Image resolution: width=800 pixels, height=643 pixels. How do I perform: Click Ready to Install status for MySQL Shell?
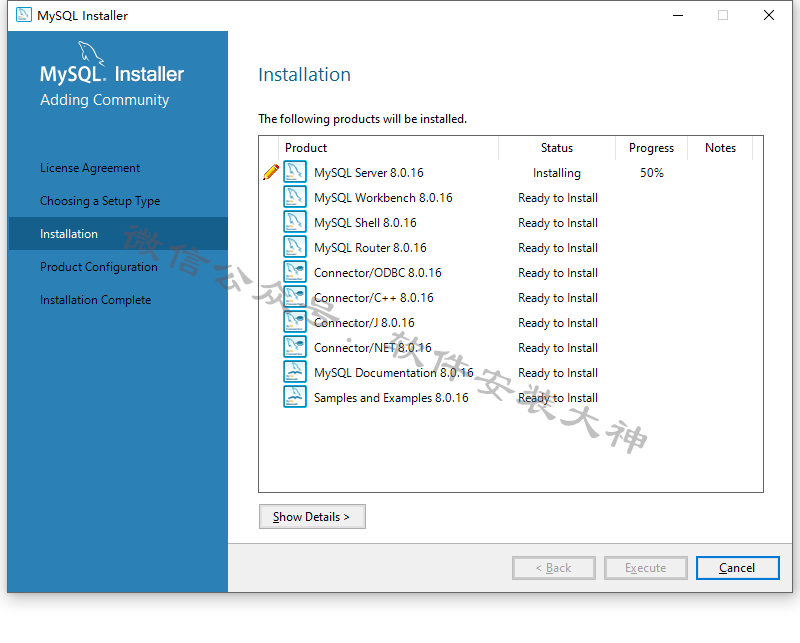point(558,222)
